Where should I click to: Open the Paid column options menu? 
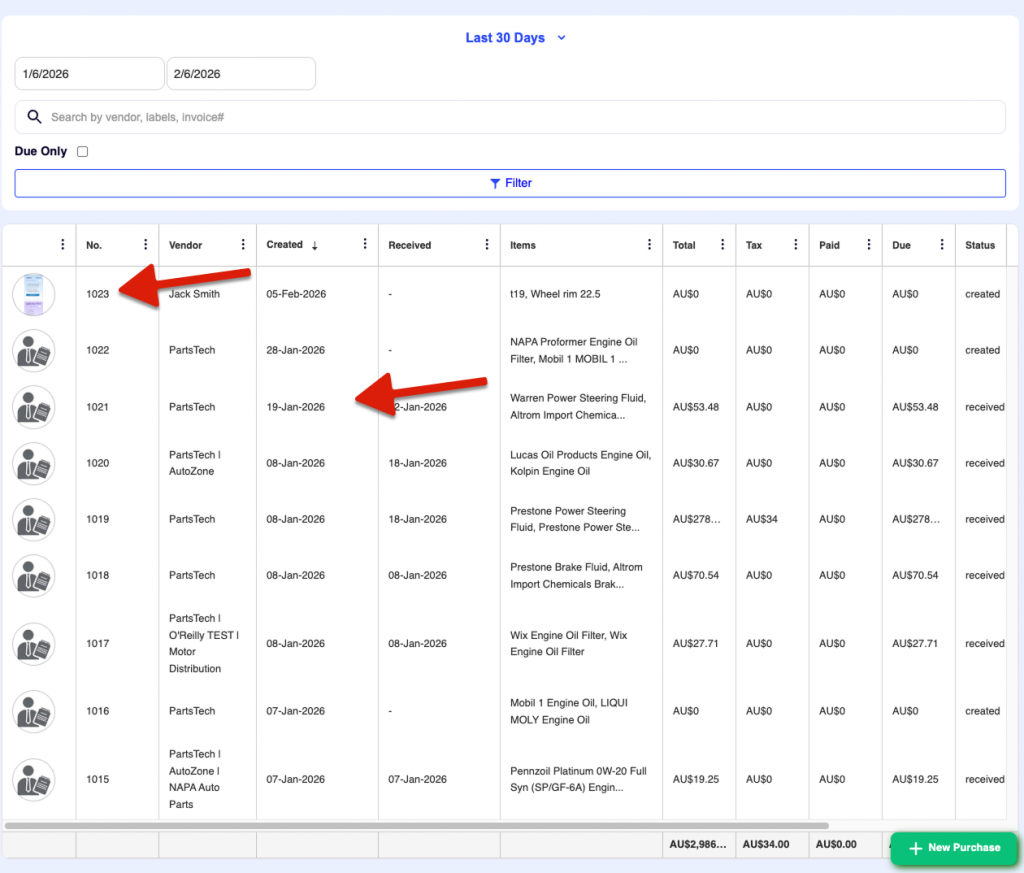(868, 245)
